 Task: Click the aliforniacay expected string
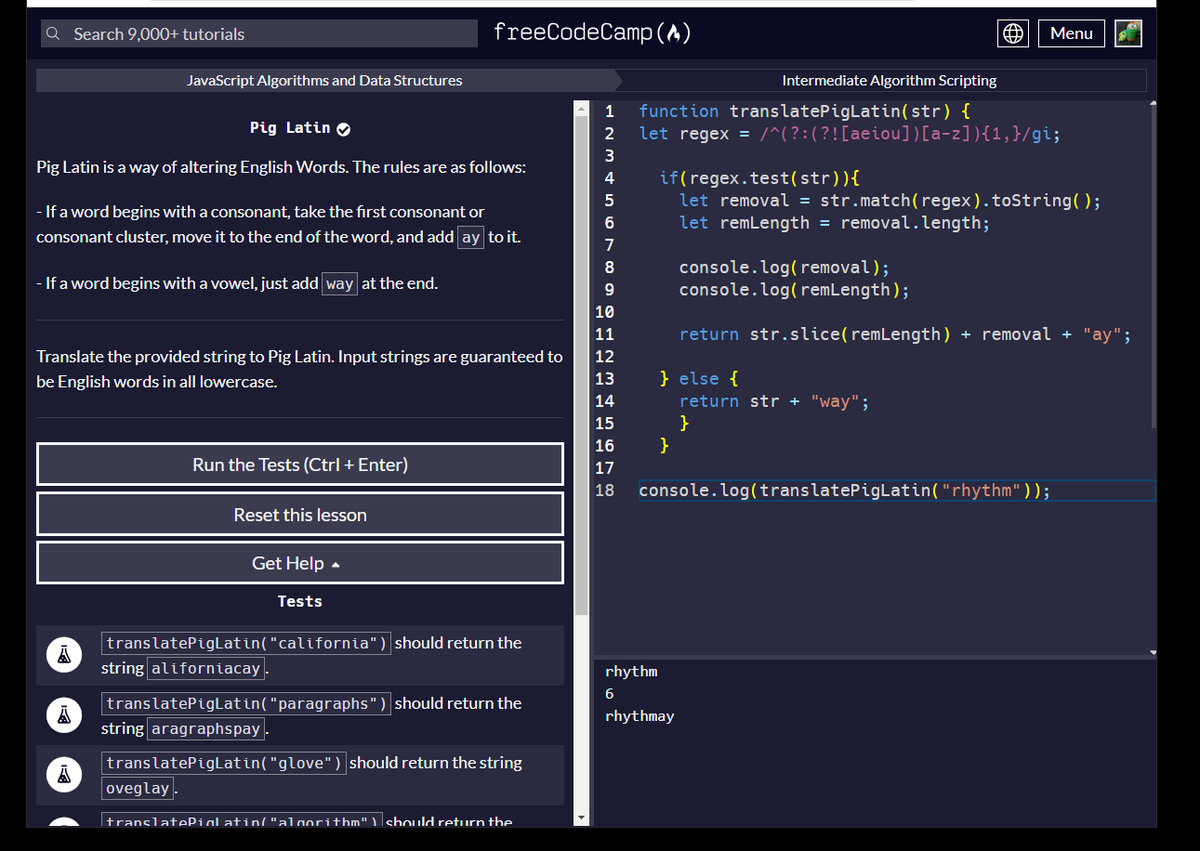click(205, 668)
